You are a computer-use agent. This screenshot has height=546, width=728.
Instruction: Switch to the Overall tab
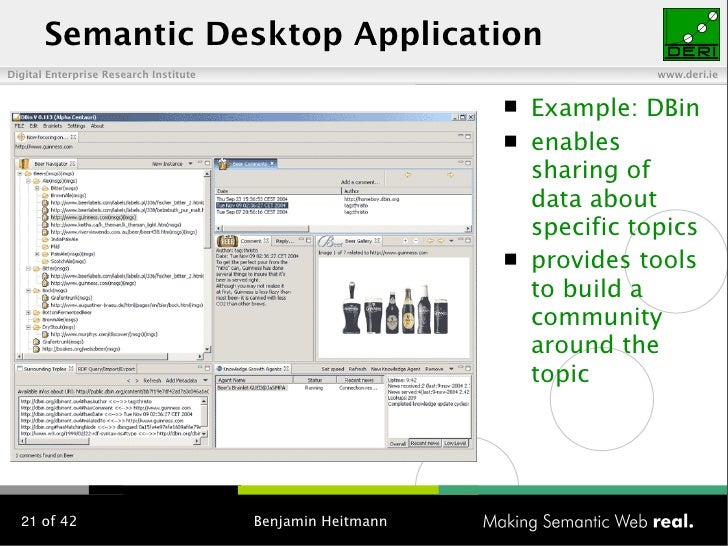[x=397, y=443]
